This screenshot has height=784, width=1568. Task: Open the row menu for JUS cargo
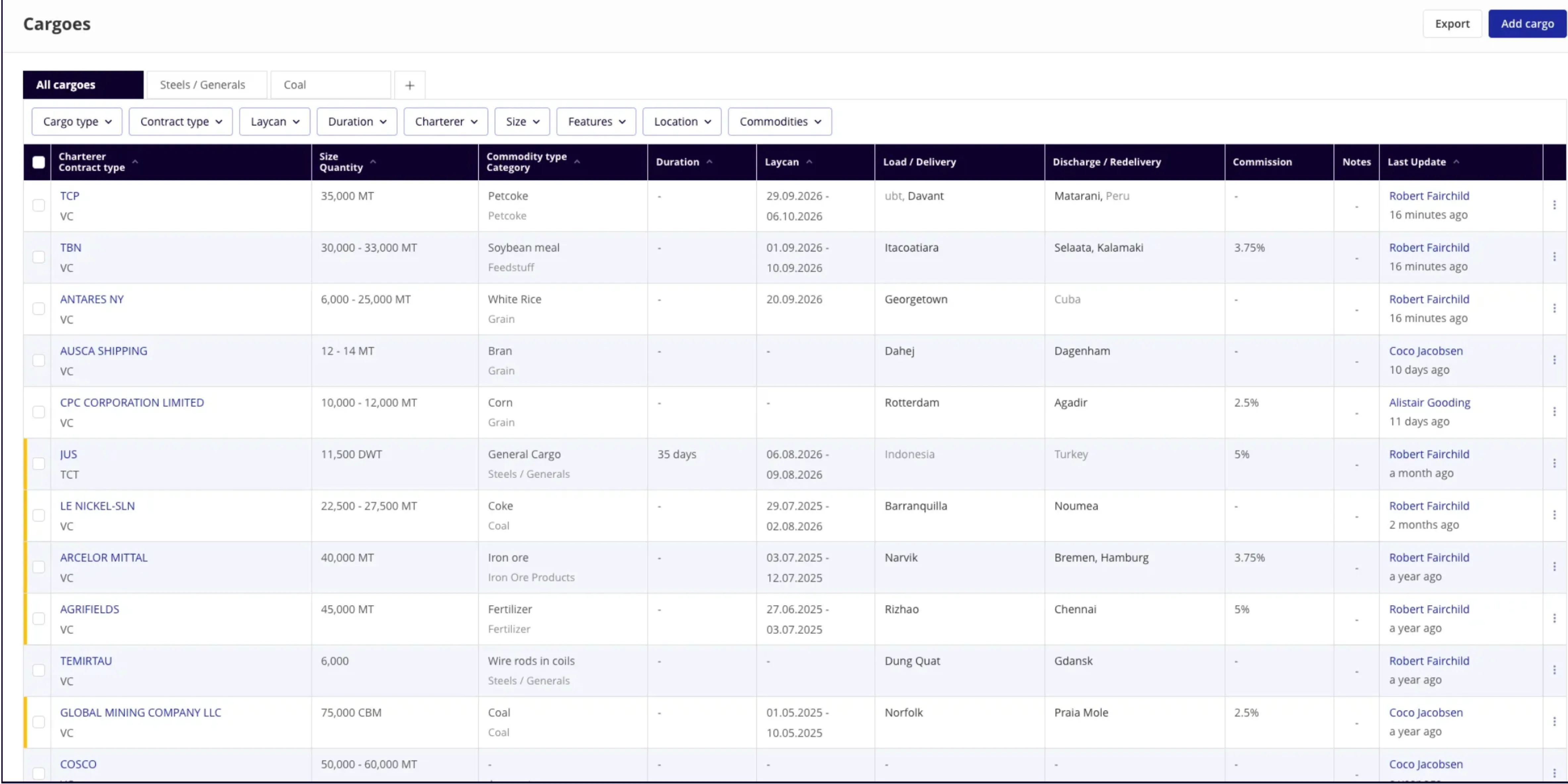pos(1554,463)
